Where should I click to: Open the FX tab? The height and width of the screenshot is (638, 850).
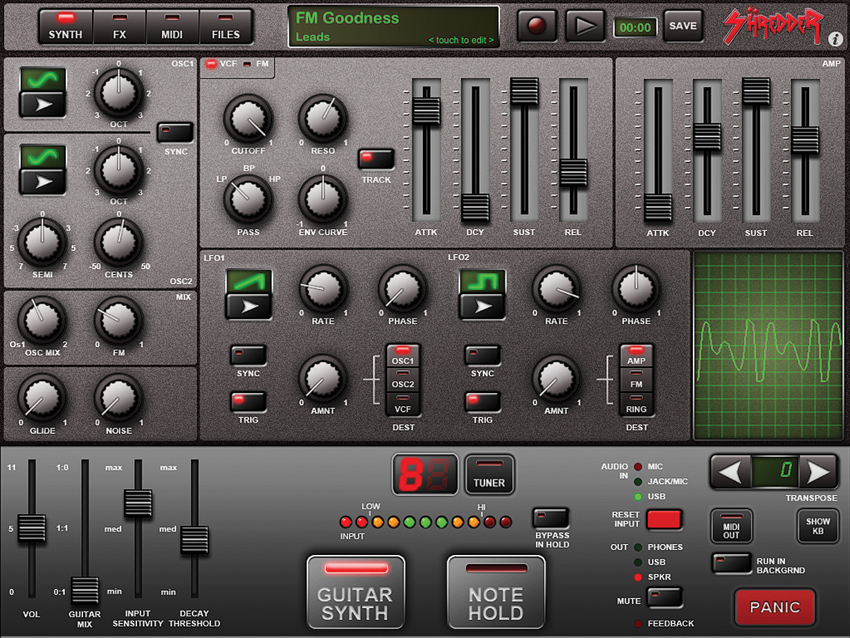(119, 27)
